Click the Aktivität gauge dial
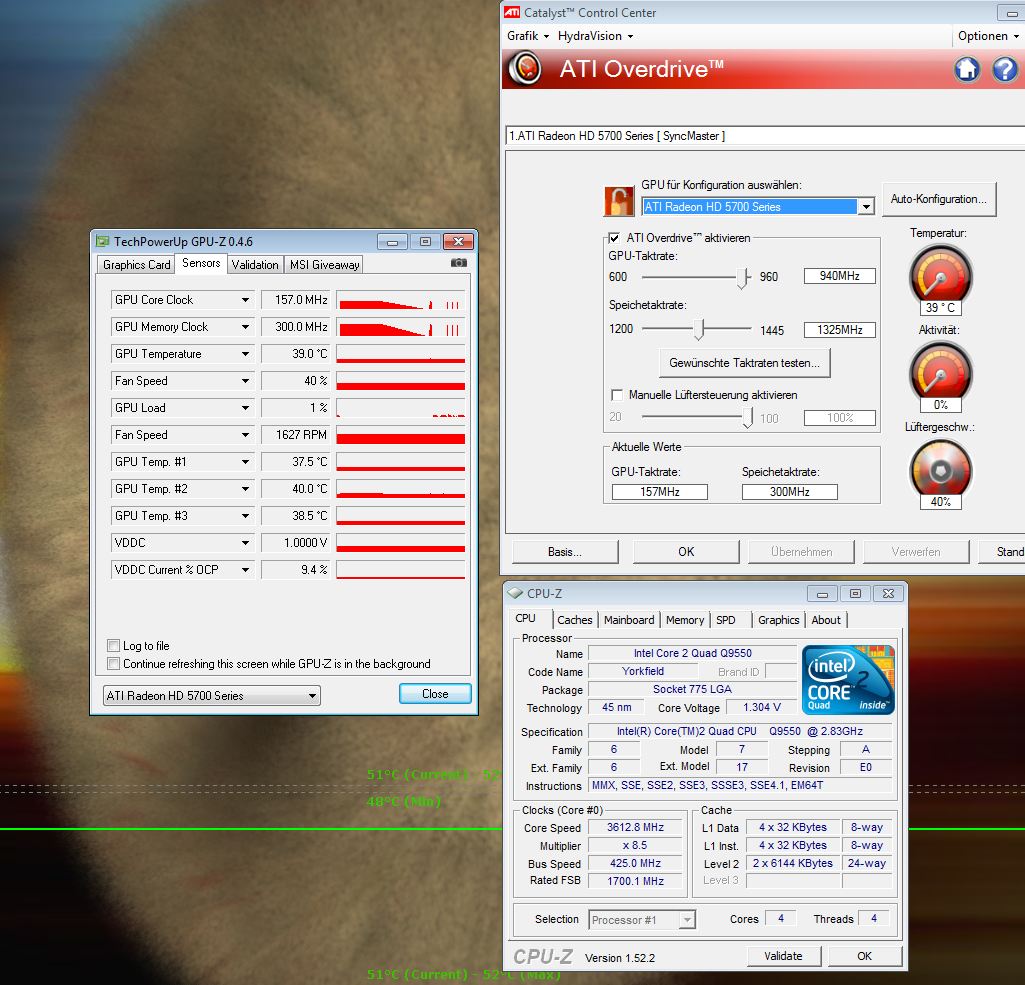1025x985 pixels. click(941, 373)
